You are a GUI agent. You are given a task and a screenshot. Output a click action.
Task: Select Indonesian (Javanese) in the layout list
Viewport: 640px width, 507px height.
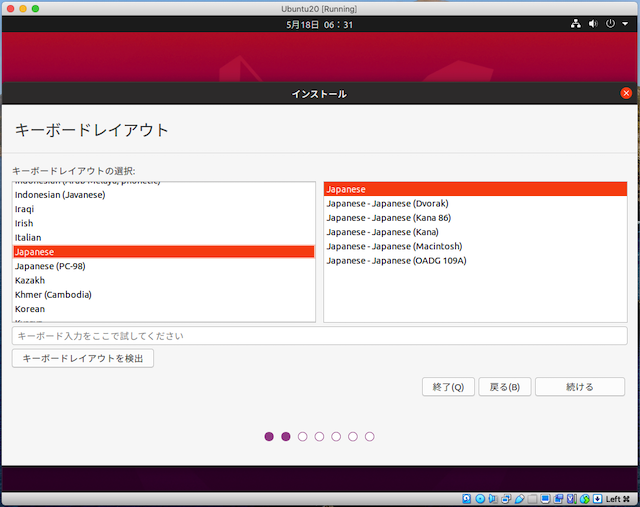[x=164, y=195]
